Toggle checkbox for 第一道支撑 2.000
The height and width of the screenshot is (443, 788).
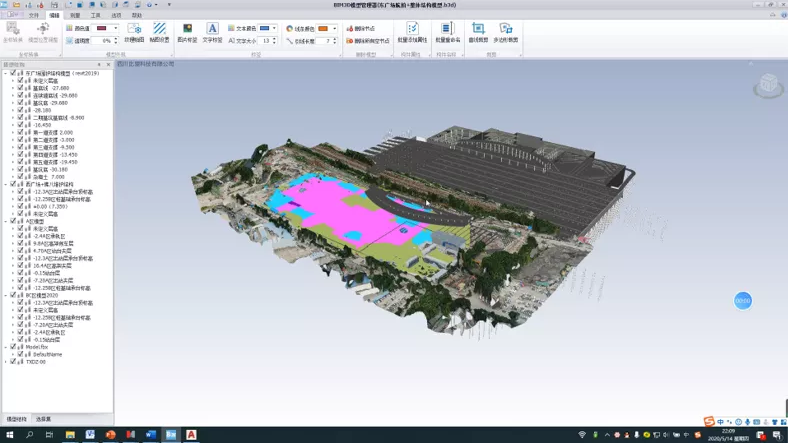[21, 132]
